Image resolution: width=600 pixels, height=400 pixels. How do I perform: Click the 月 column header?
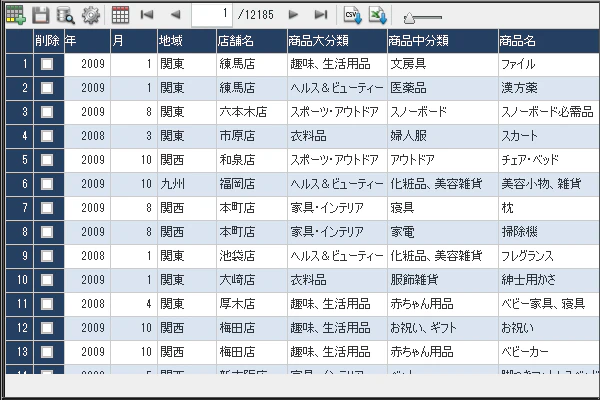point(134,41)
